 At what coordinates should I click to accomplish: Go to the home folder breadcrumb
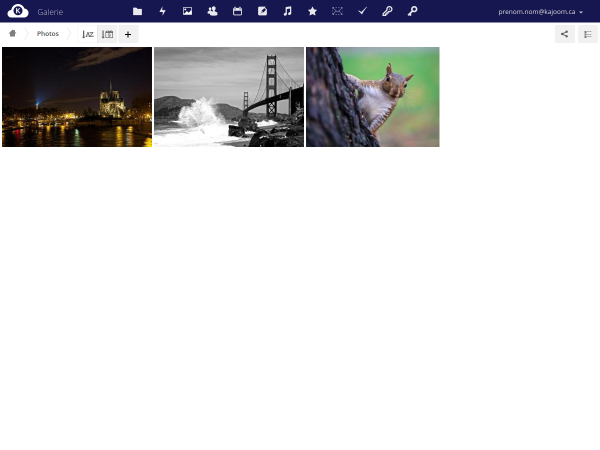[x=13, y=34]
